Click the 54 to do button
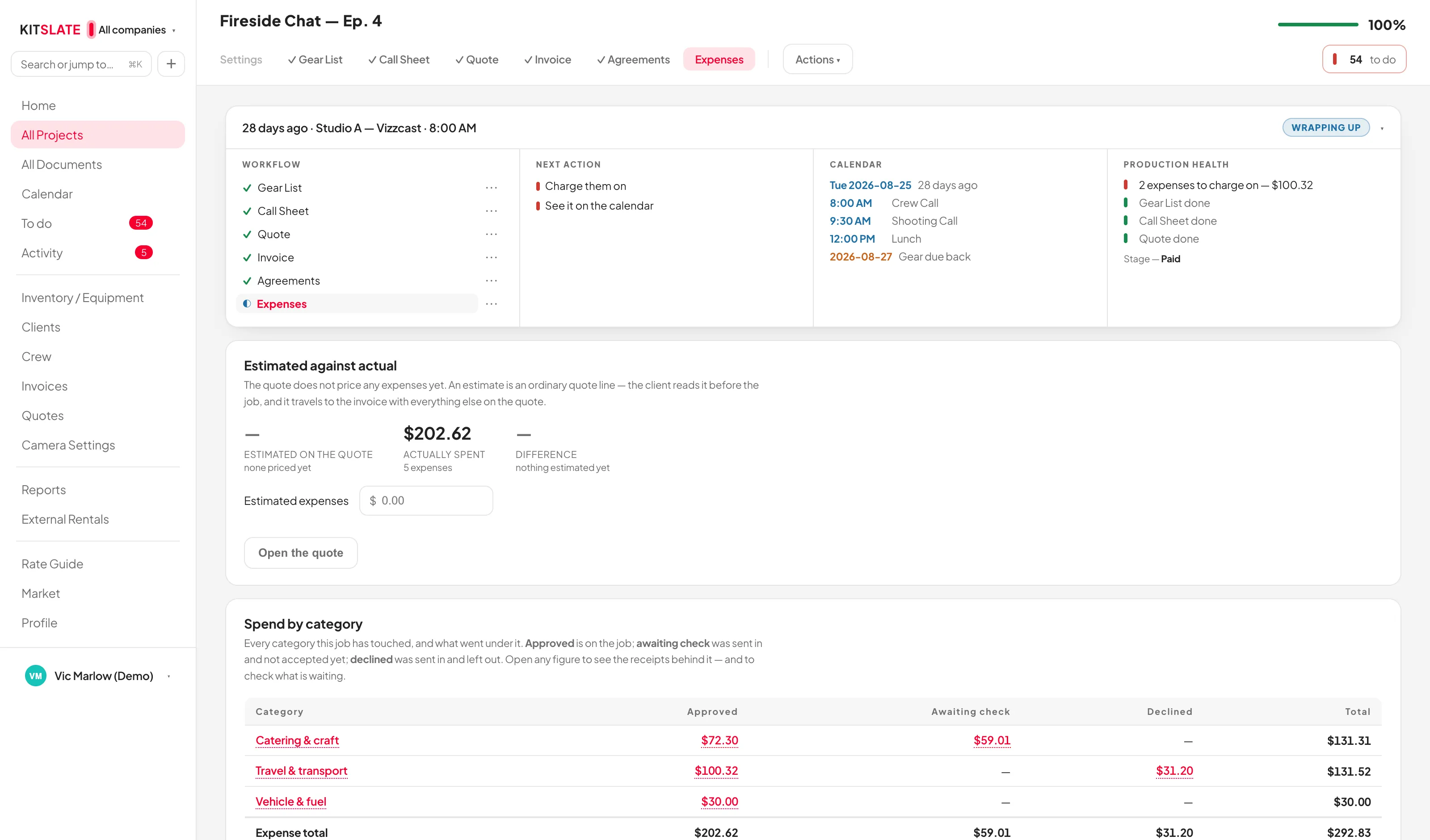The height and width of the screenshot is (840, 1430). [x=1364, y=59]
